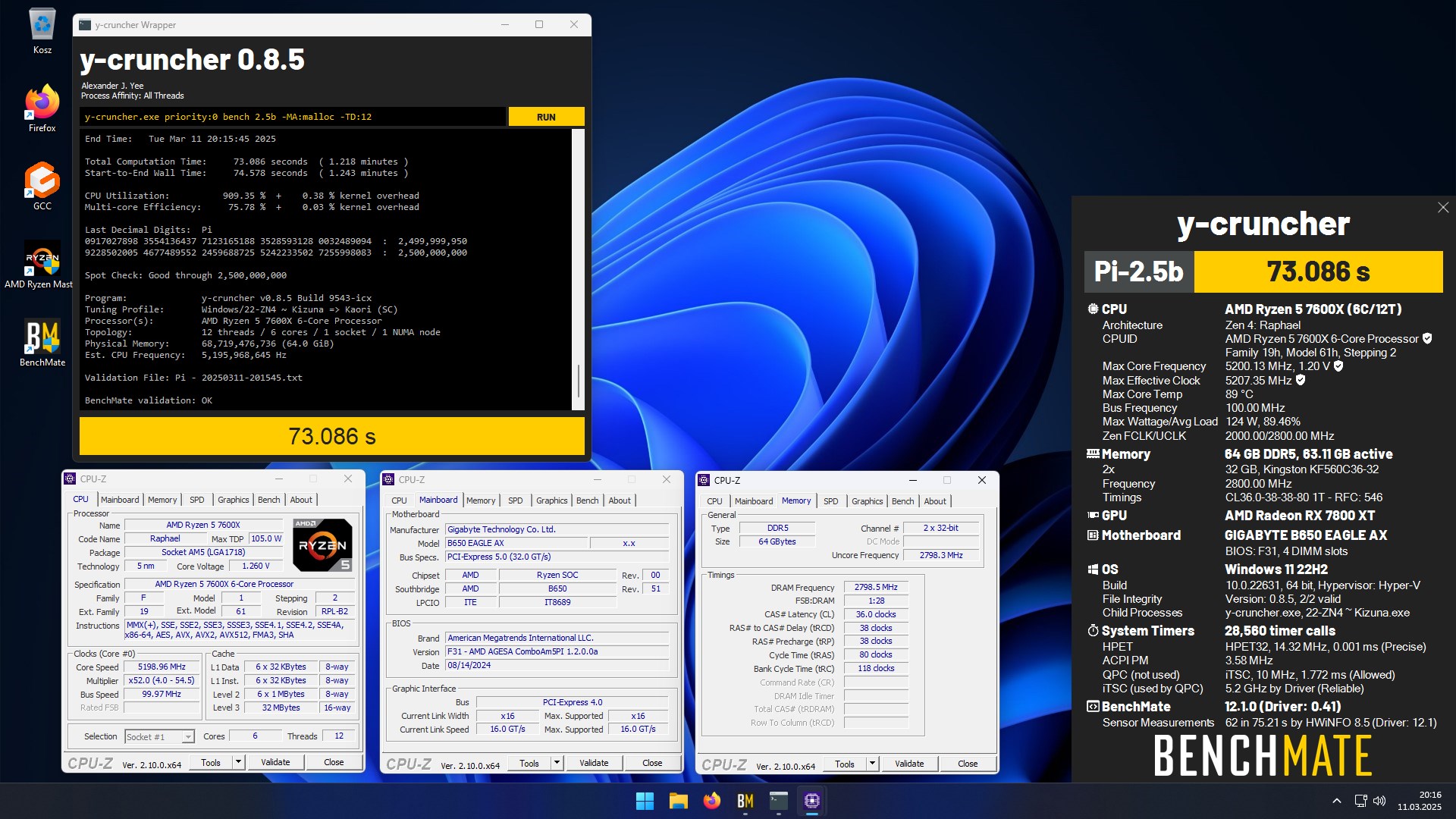
Task: Open the volume tray icon
Action: coord(1379,801)
